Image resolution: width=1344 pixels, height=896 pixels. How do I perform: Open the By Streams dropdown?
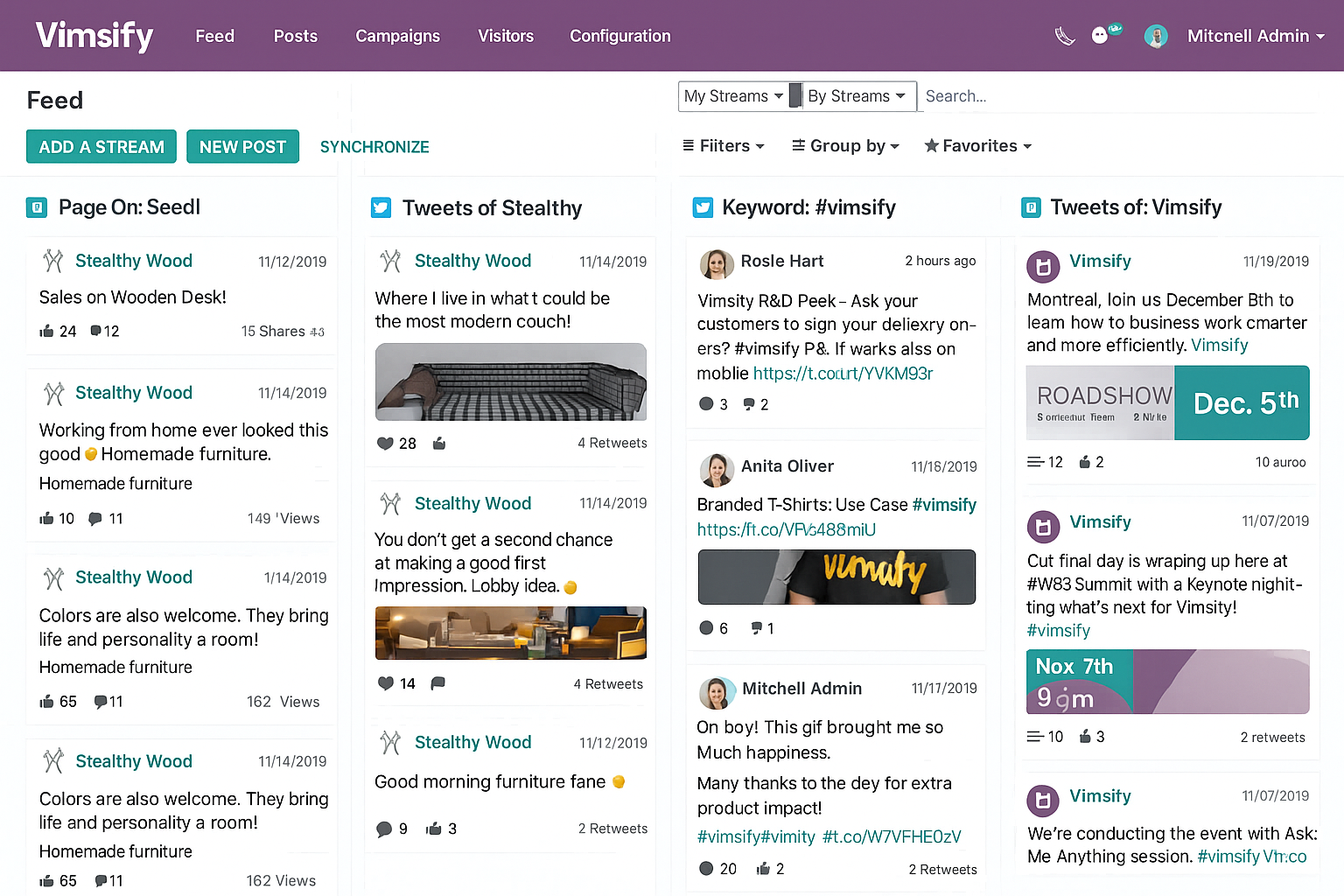857,96
